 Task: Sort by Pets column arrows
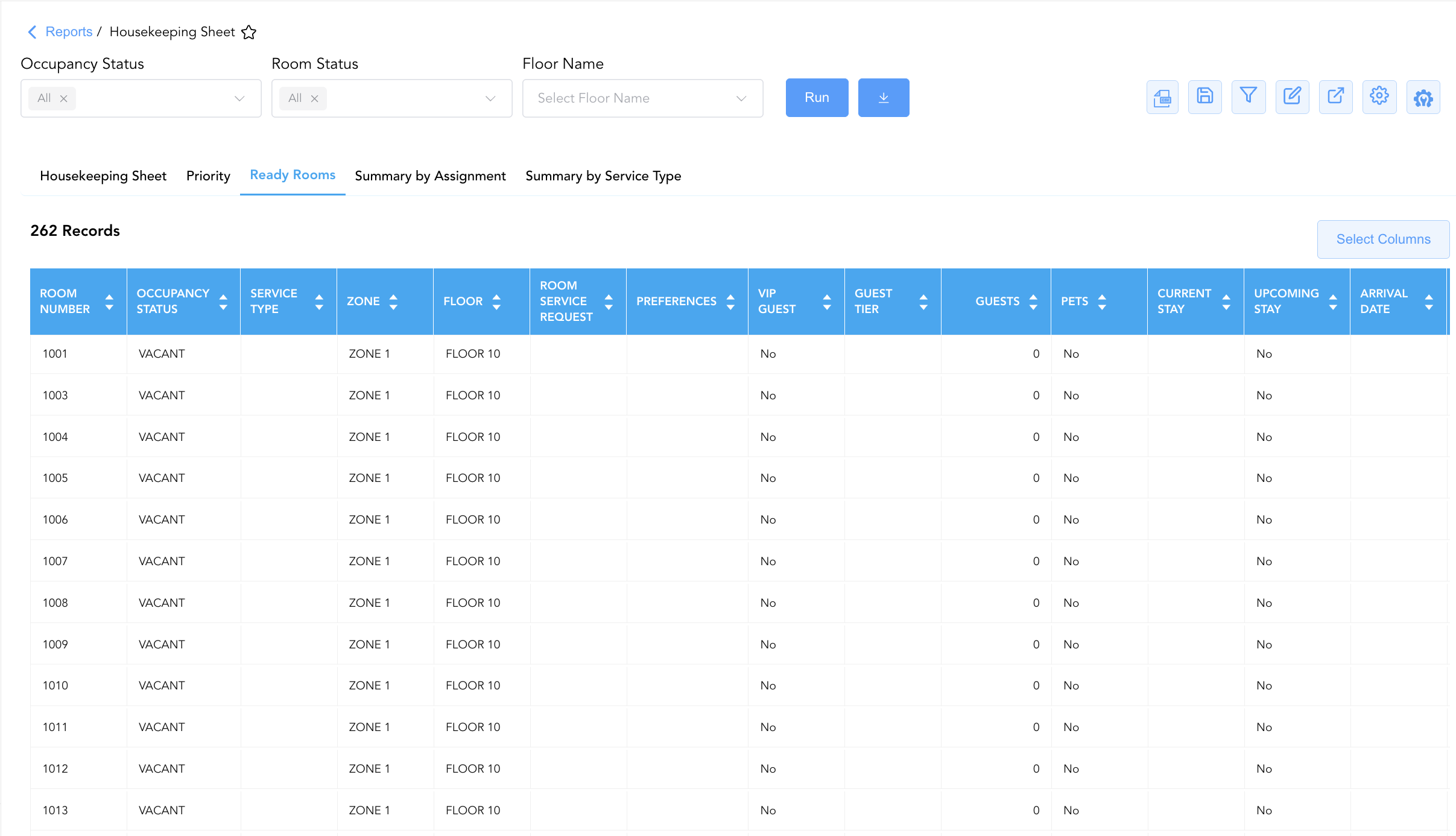(x=1102, y=302)
